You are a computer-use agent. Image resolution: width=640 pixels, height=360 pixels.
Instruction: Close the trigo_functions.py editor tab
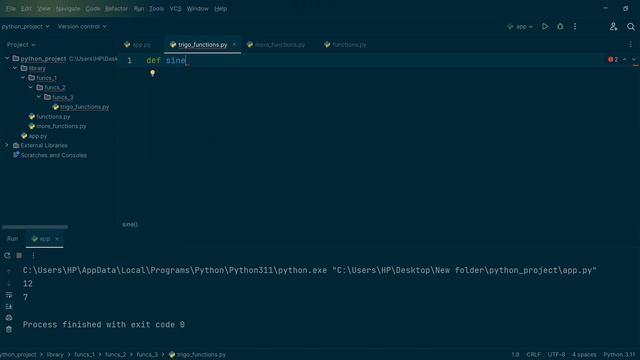[x=234, y=44]
